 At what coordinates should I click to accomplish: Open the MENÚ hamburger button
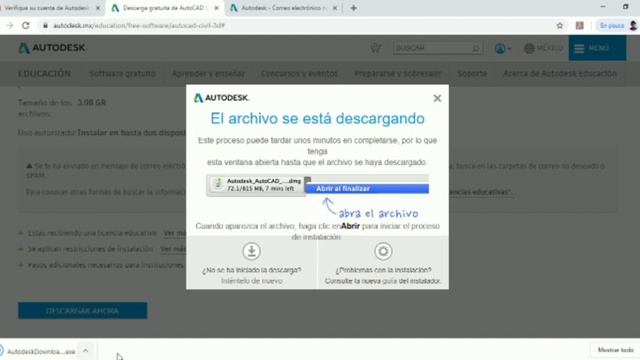coord(597,48)
